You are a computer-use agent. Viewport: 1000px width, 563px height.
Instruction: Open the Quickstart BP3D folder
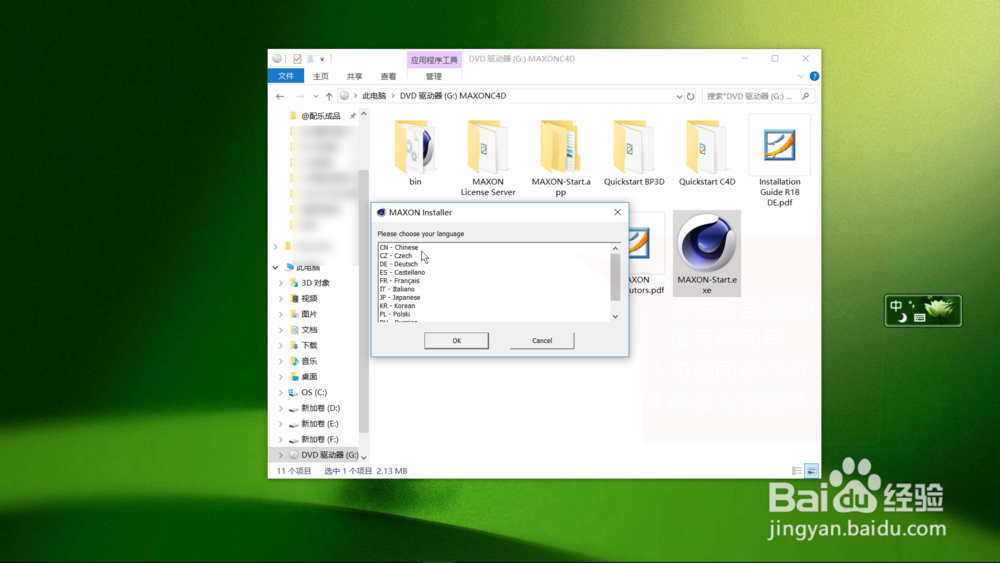[634, 153]
